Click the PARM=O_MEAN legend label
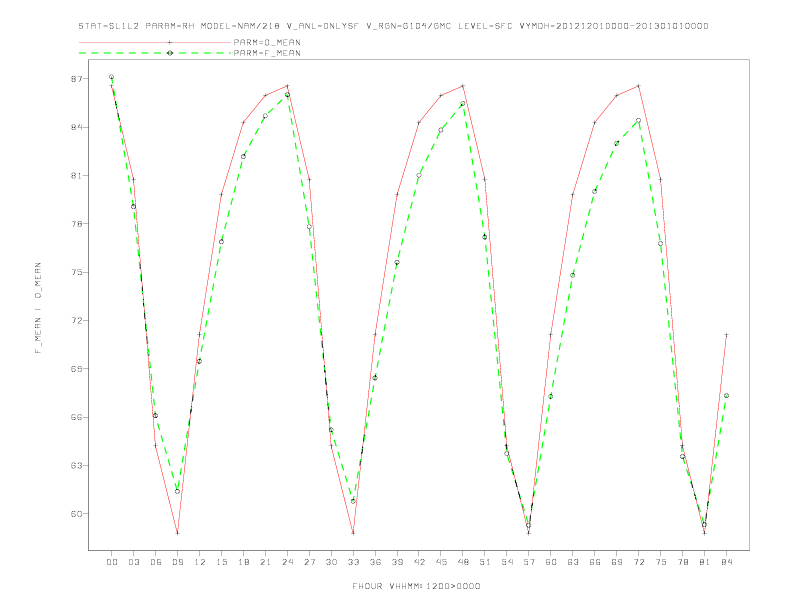 coord(267,42)
